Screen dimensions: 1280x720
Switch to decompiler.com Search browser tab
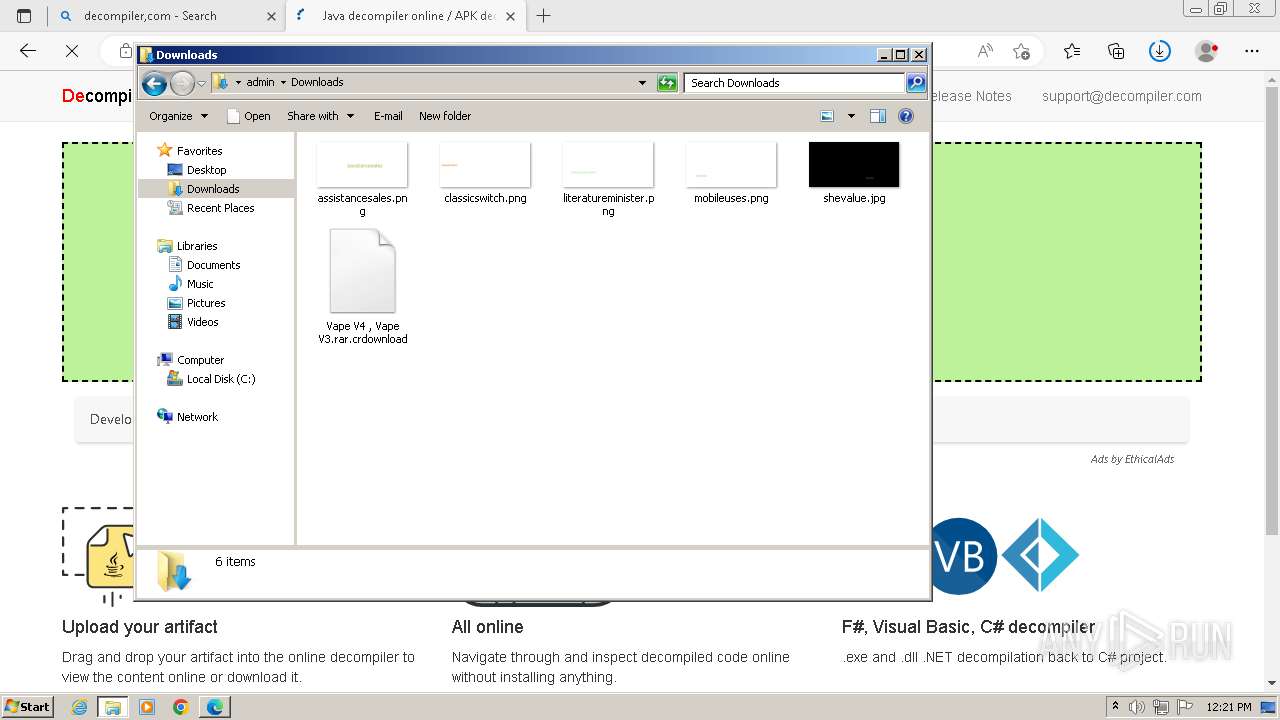tap(165, 16)
